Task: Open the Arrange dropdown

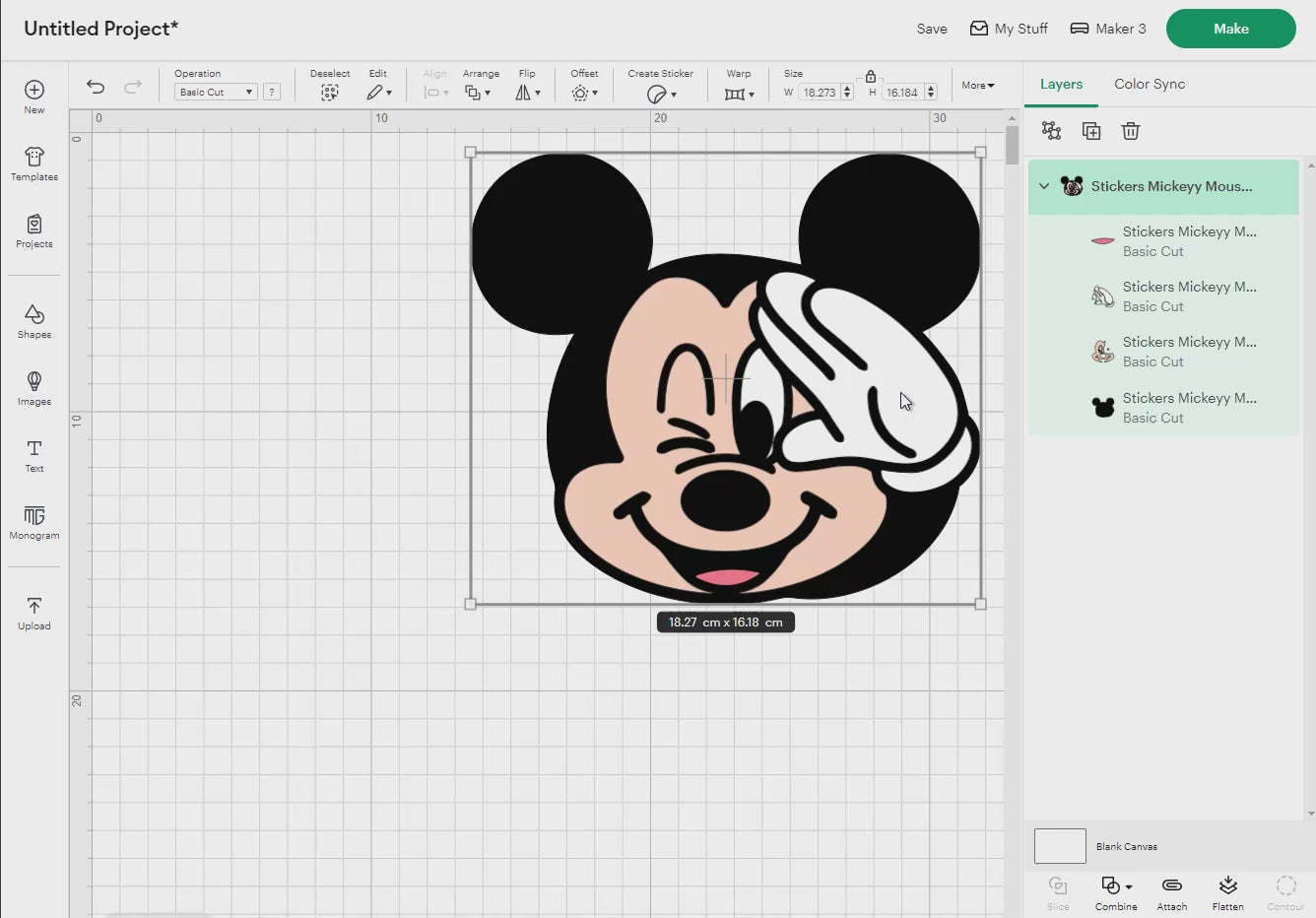Action: [x=478, y=93]
